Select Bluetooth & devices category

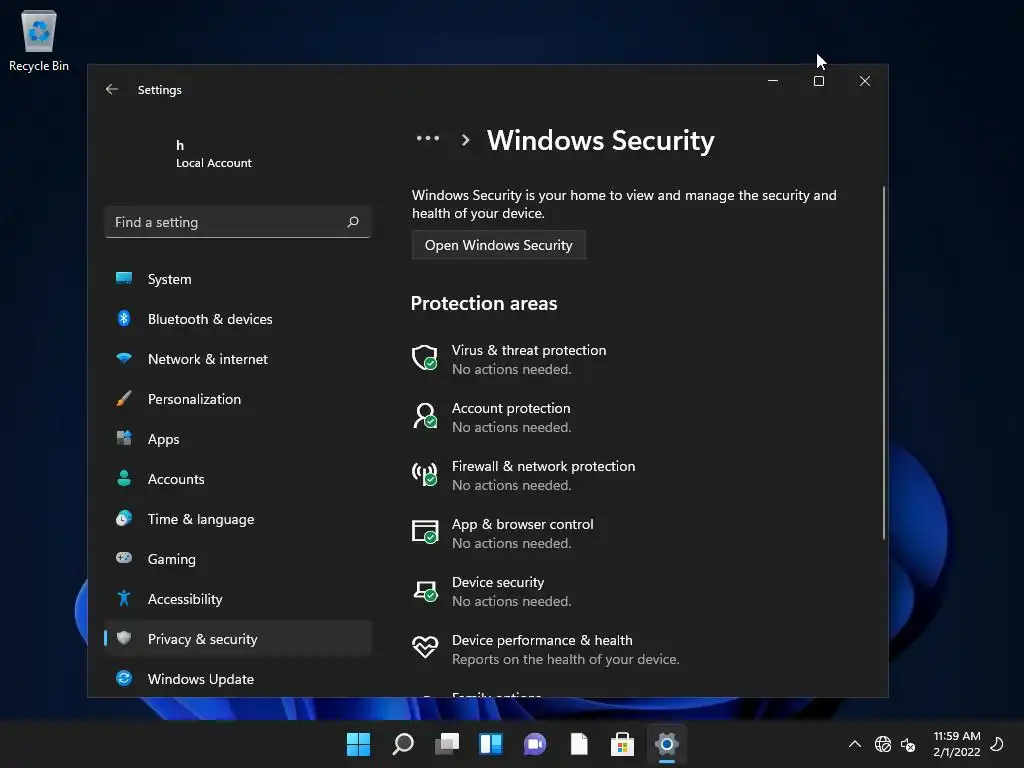click(238, 319)
